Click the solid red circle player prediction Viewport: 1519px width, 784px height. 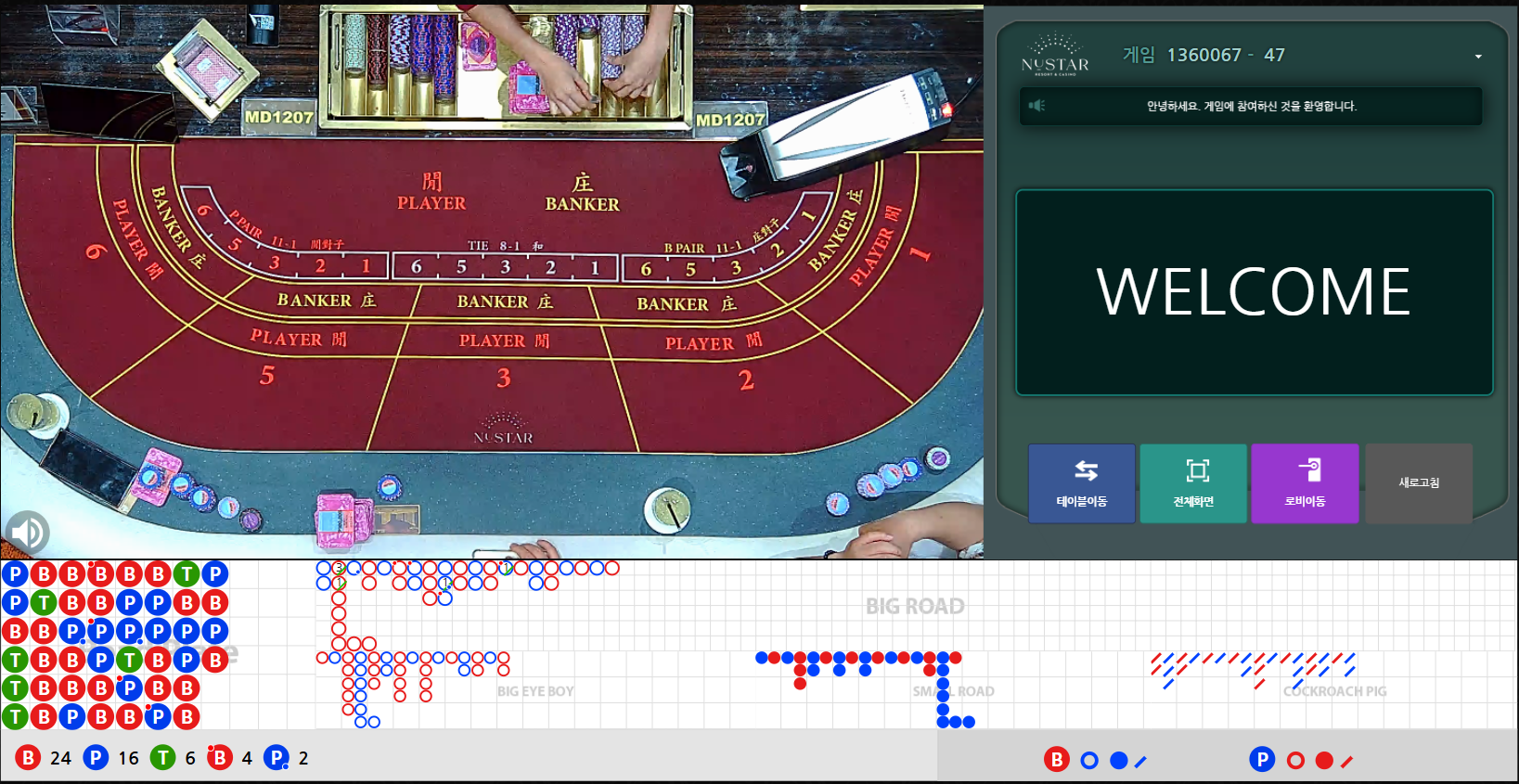tap(1324, 761)
